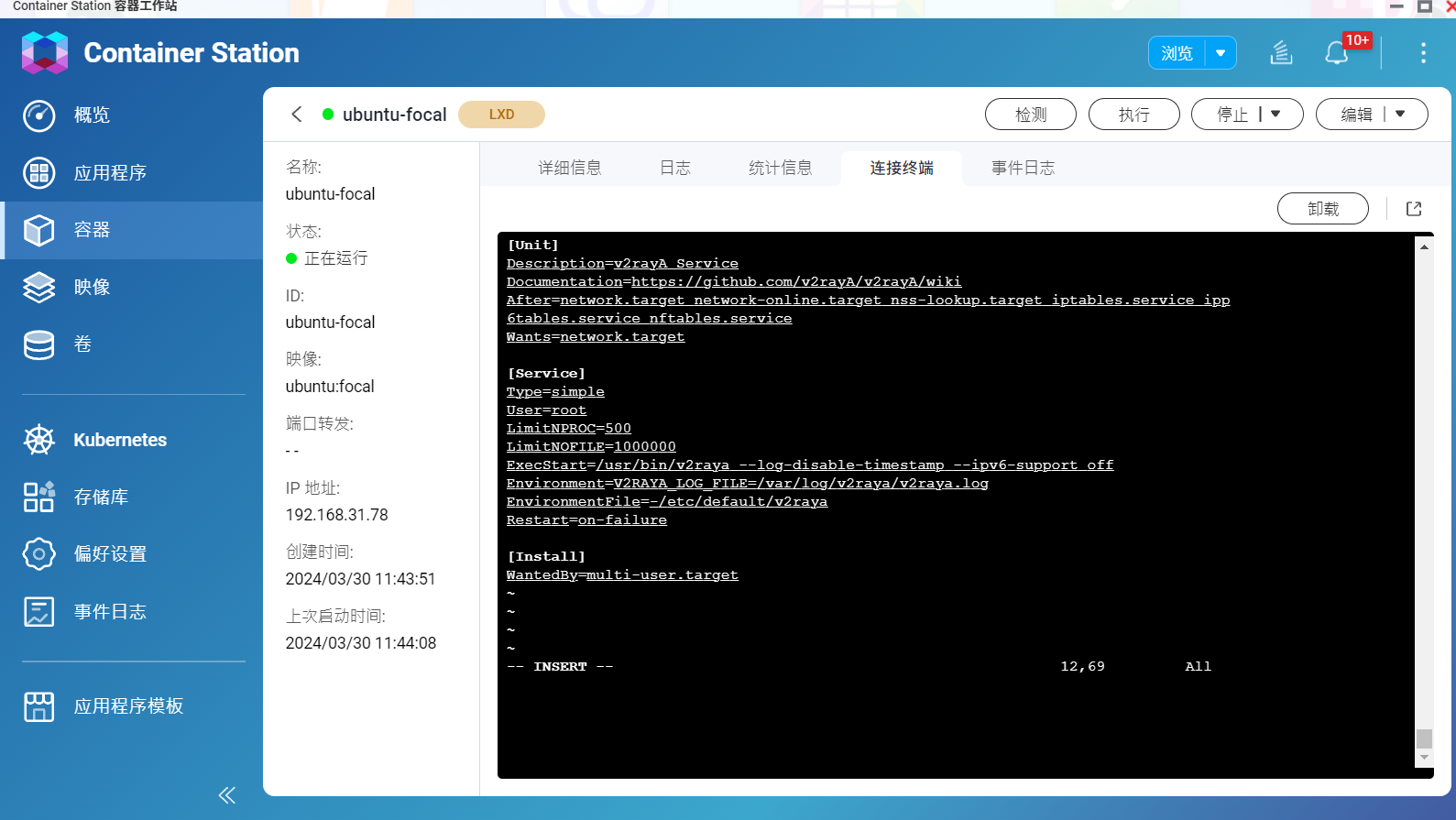Viewport: 1456px width, 820px height.
Task: Open the 概览 overview icon in sidebar
Action: (x=38, y=115)
